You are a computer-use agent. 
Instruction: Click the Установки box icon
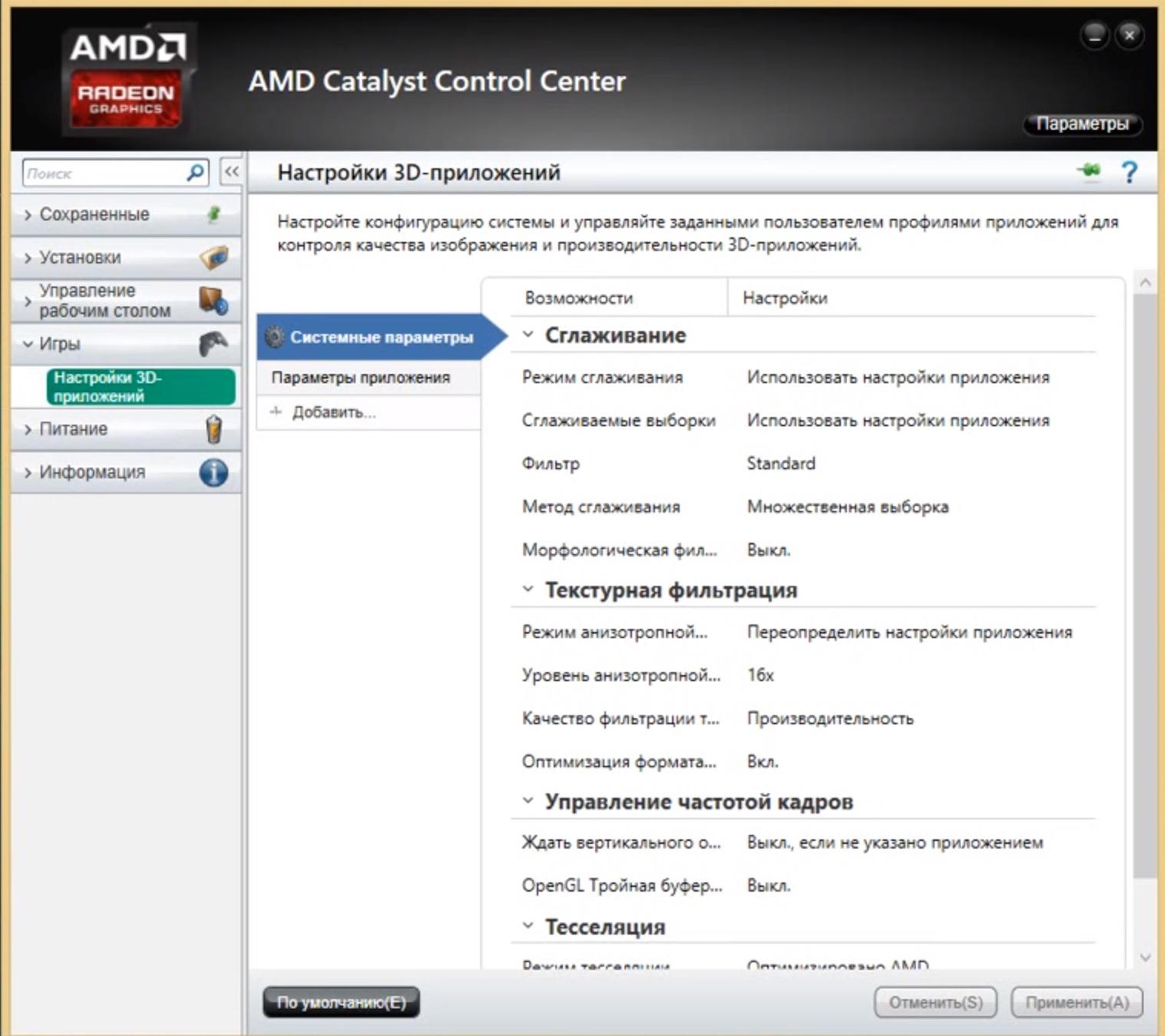tap(214, 257)
